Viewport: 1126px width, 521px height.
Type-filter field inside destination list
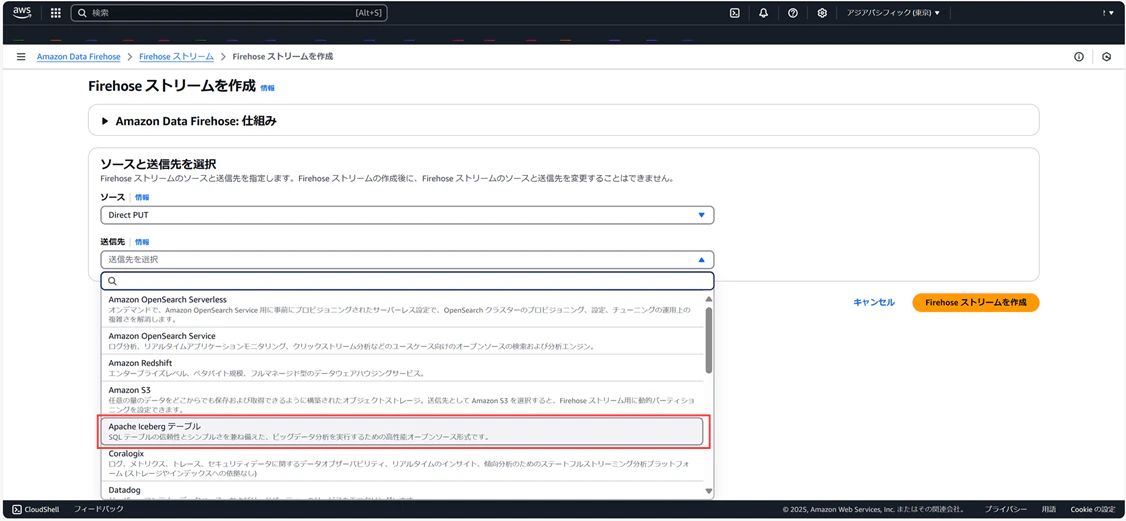407,281
